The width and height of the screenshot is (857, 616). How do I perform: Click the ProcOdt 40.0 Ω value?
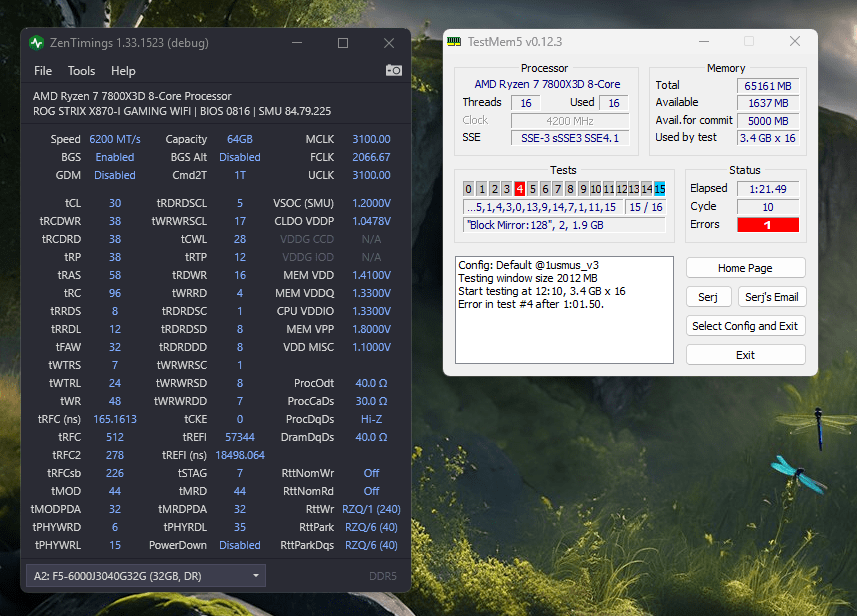(x=371, y=383)
